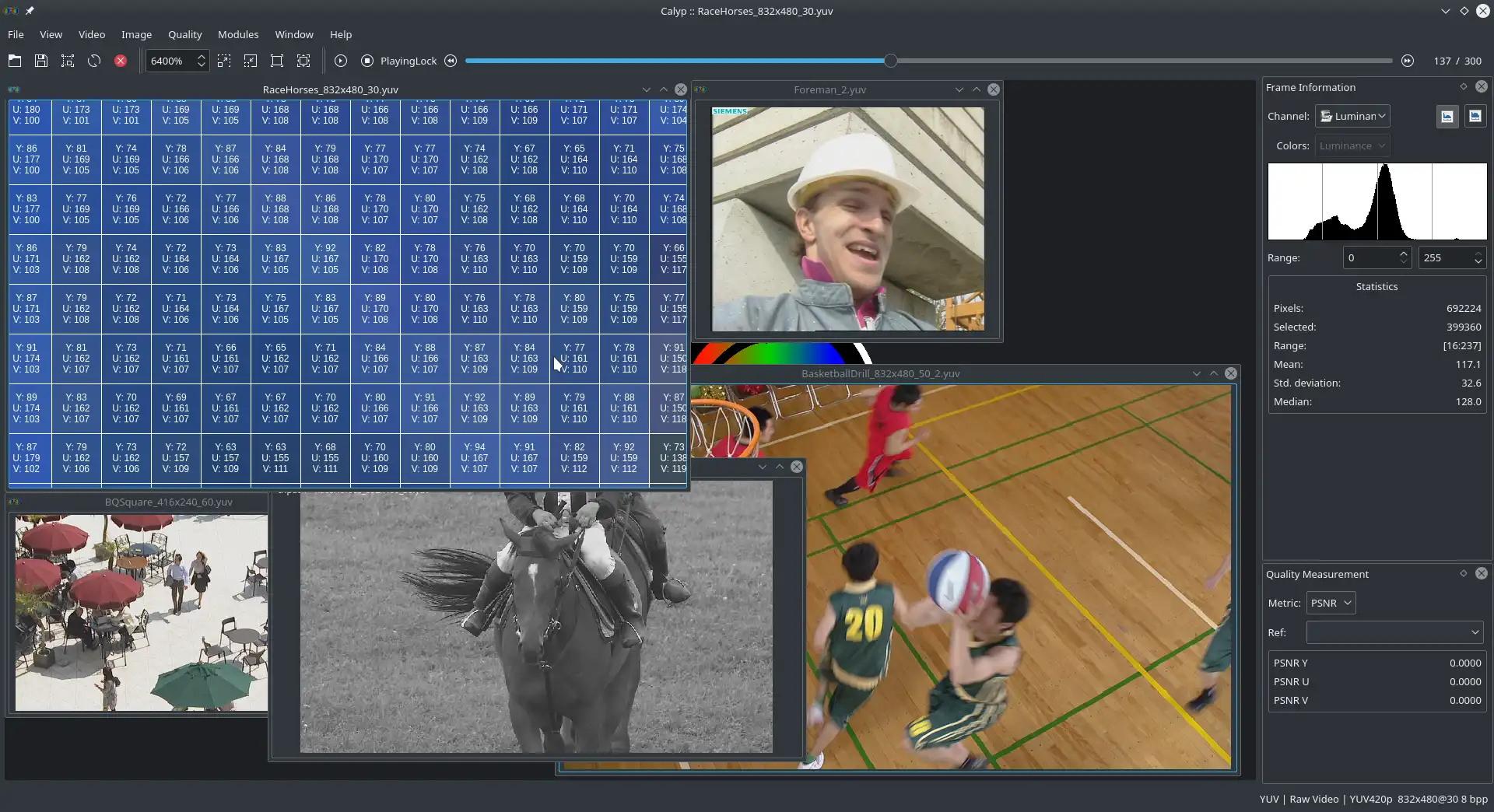This screenshot has height=812, width=1494.
Task: Click the open file folder icon
Action: pos(15,61)
